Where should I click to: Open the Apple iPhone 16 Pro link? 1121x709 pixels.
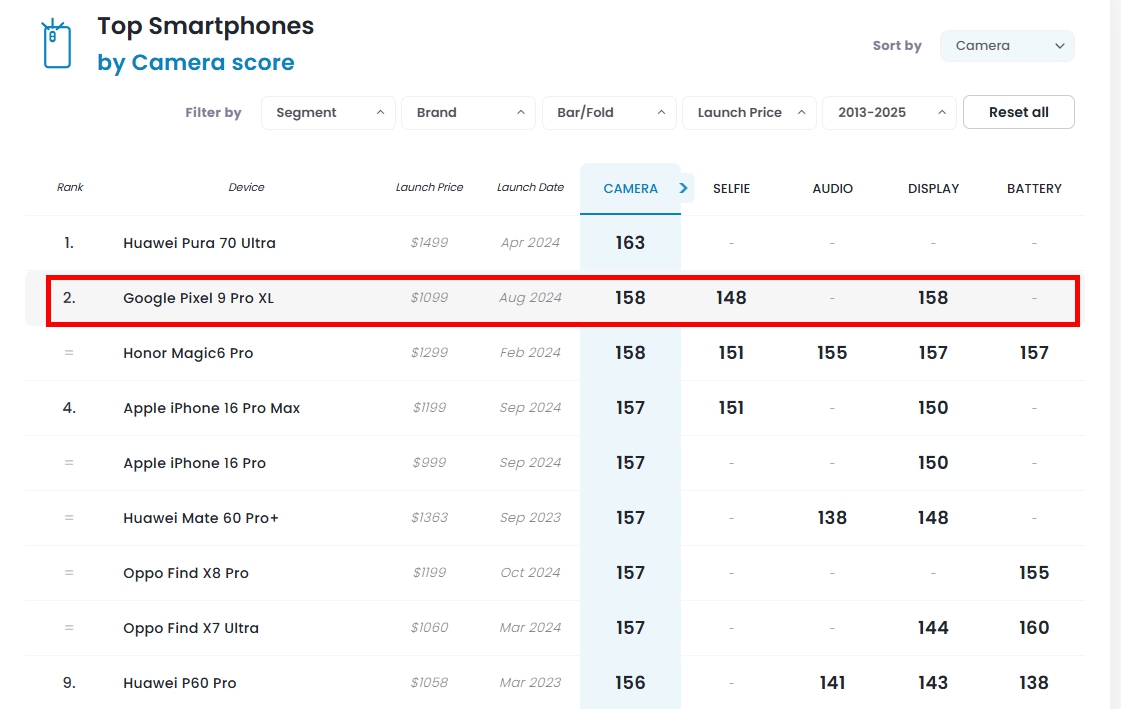point(194,463)
